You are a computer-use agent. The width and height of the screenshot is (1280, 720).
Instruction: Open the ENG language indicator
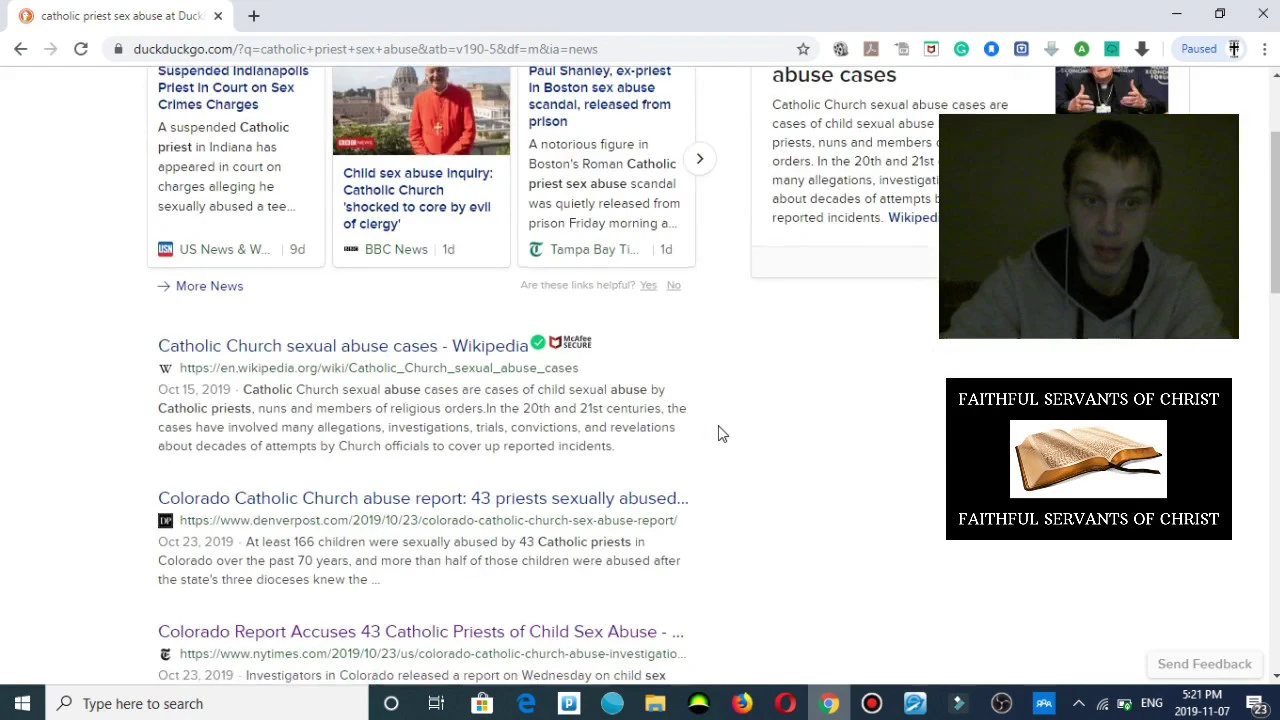1151,704
